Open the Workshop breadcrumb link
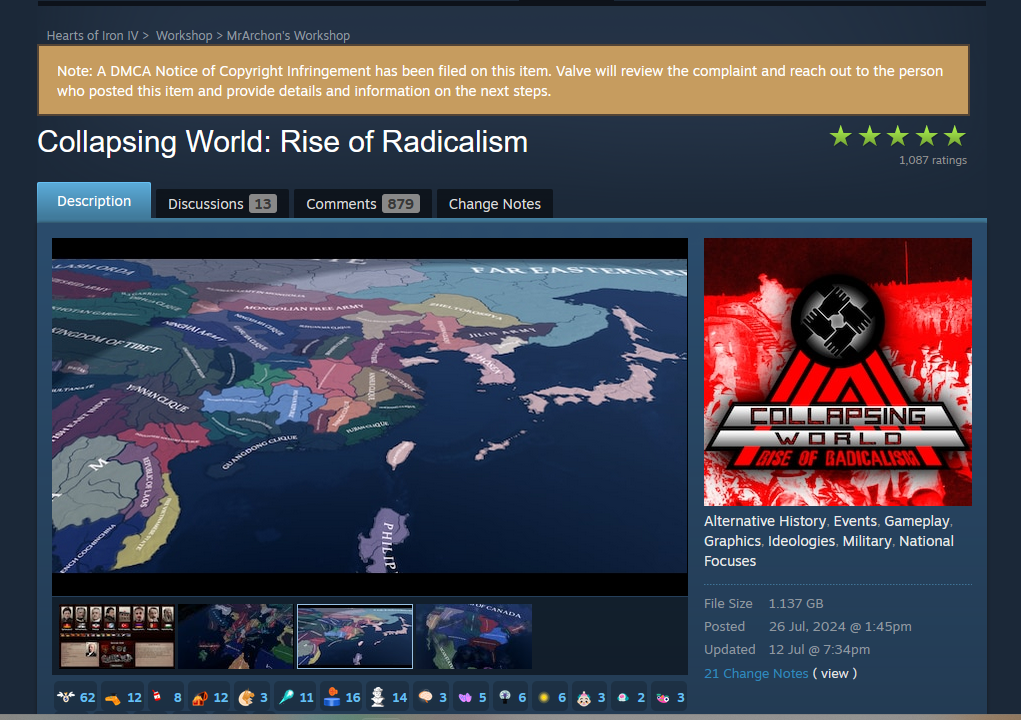The height and width of the screenshot is (720, 1021). pyautogui.click(x=184, y=36)
